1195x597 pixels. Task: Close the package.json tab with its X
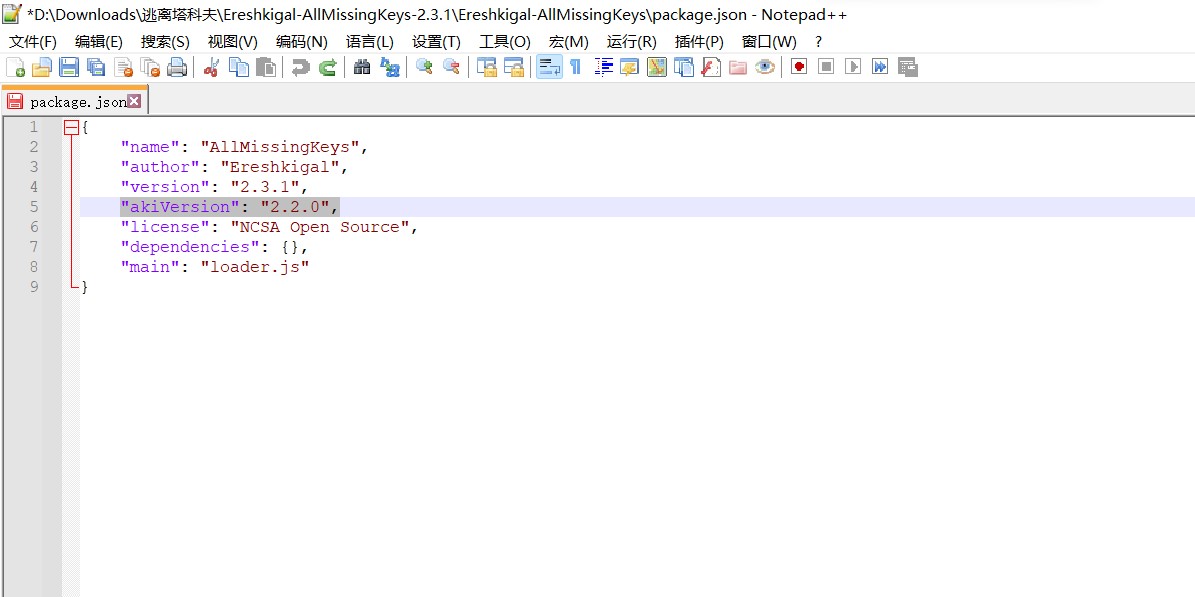click(134, 101)
